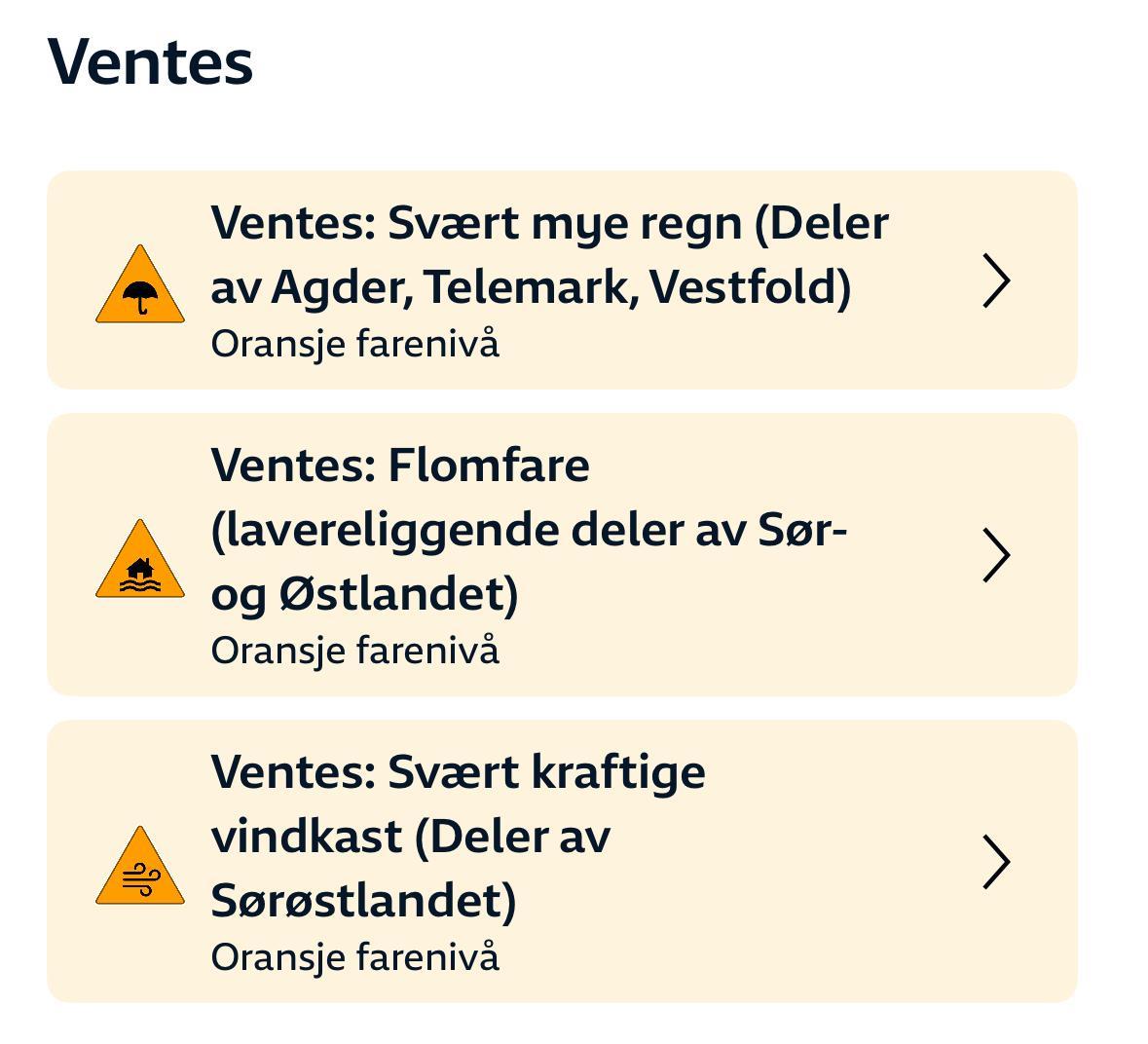The image size is (1148, 1044).
Task: Click the 'og Østlandet)' text line
Action: pyautogui.click(x=364, y=594)
